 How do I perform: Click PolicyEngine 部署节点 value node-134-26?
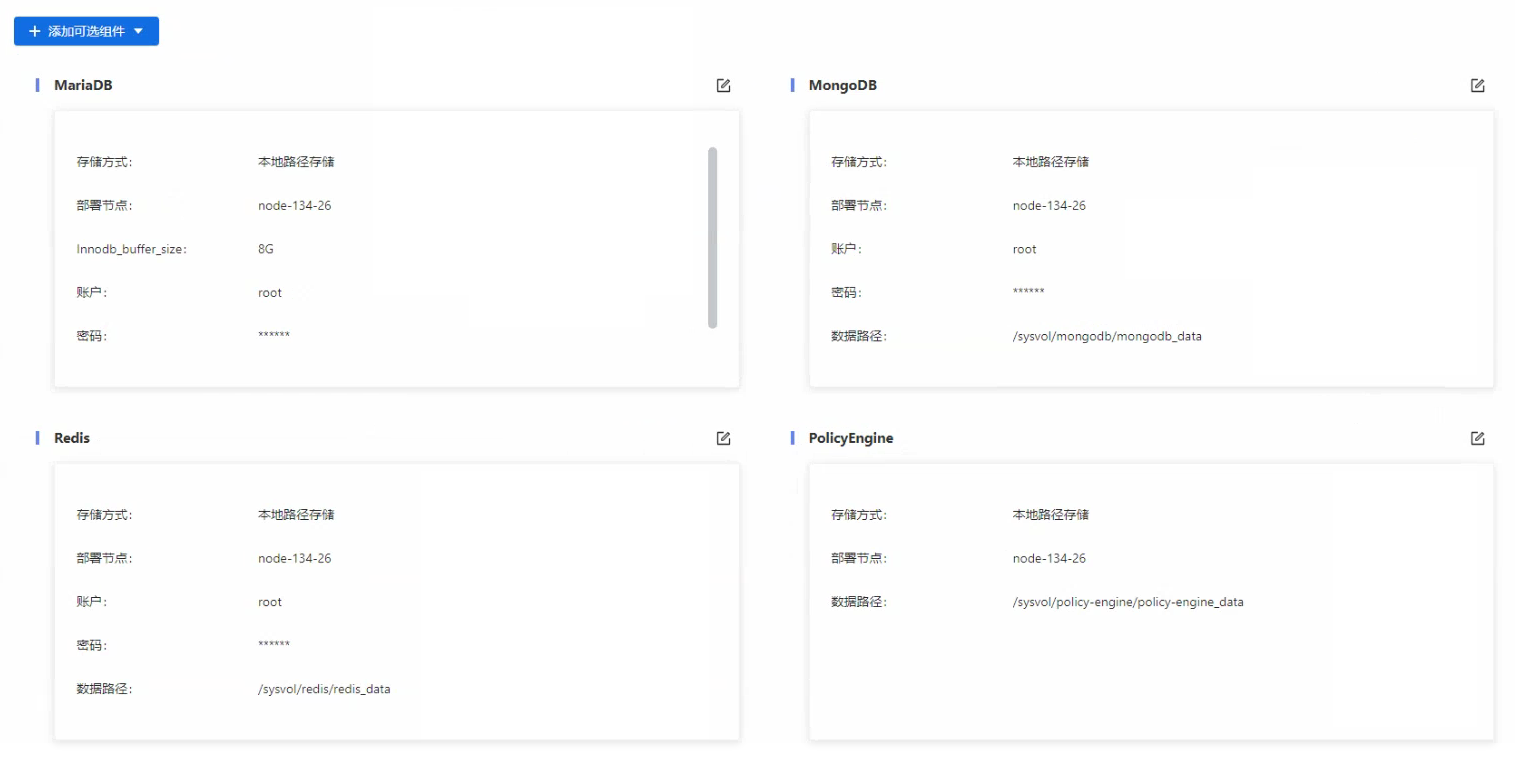point(1049,558)
